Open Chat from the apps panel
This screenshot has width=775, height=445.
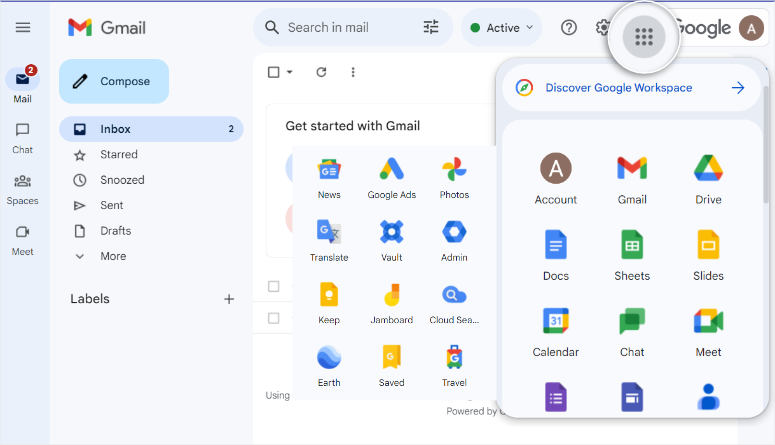pos(632,332)
